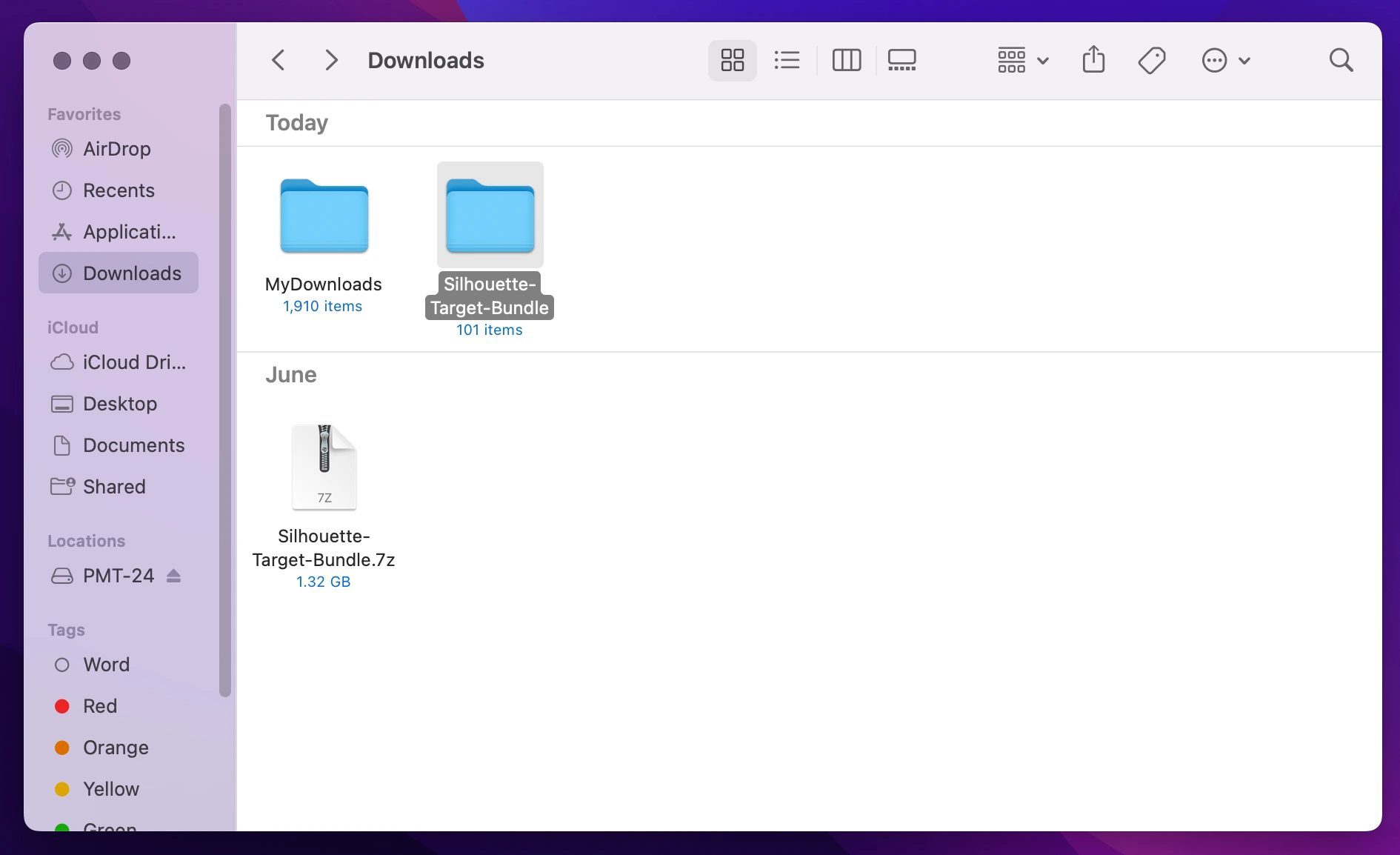Click the Tags icon in toolbar
This screenshot has width=1400, height=855.
tap(1152, 60)
